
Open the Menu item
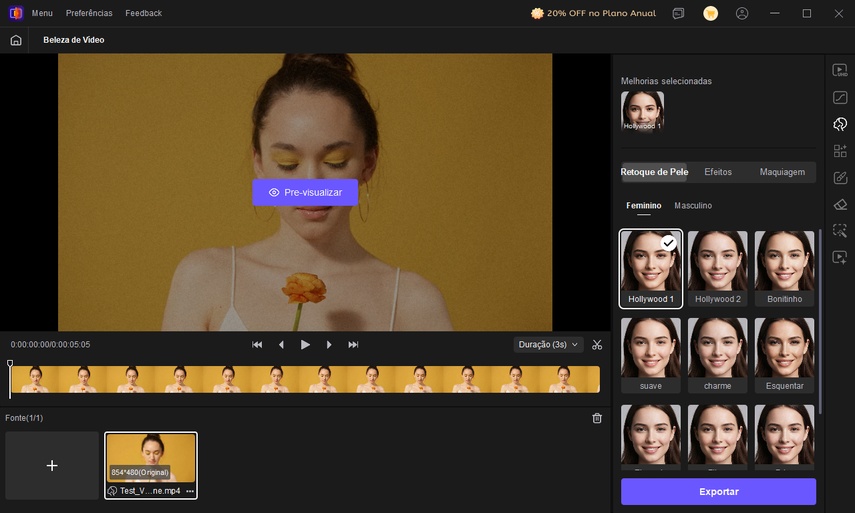tap(42, 13)
